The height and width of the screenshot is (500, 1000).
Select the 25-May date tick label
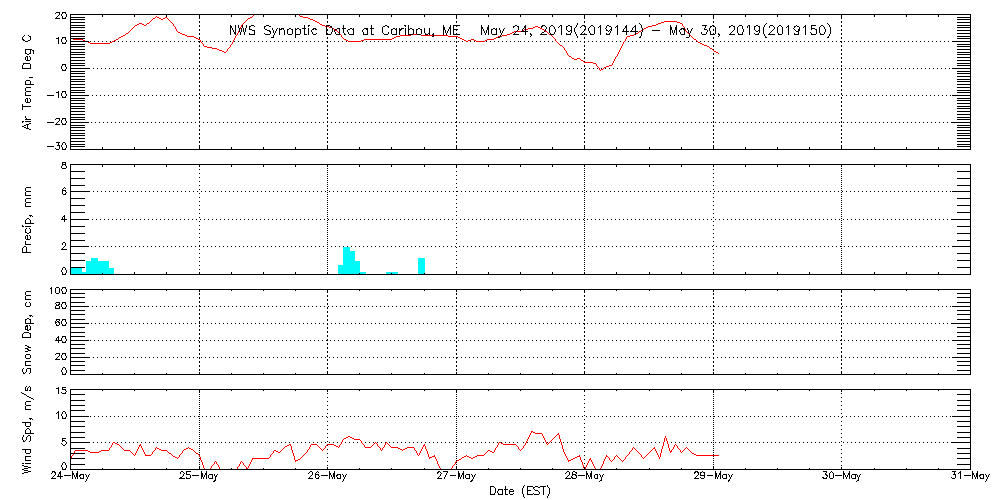[199, 476]
